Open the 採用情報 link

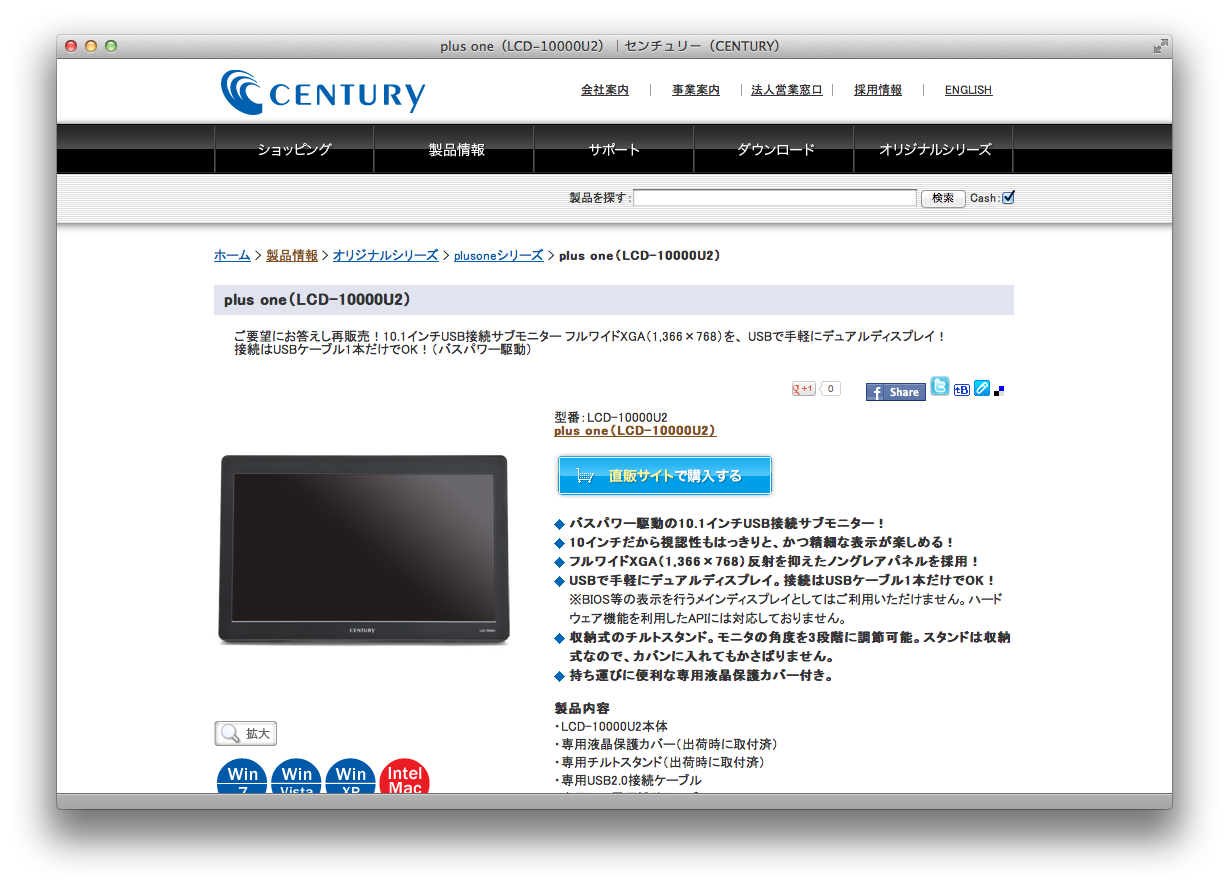pos(878,90)
